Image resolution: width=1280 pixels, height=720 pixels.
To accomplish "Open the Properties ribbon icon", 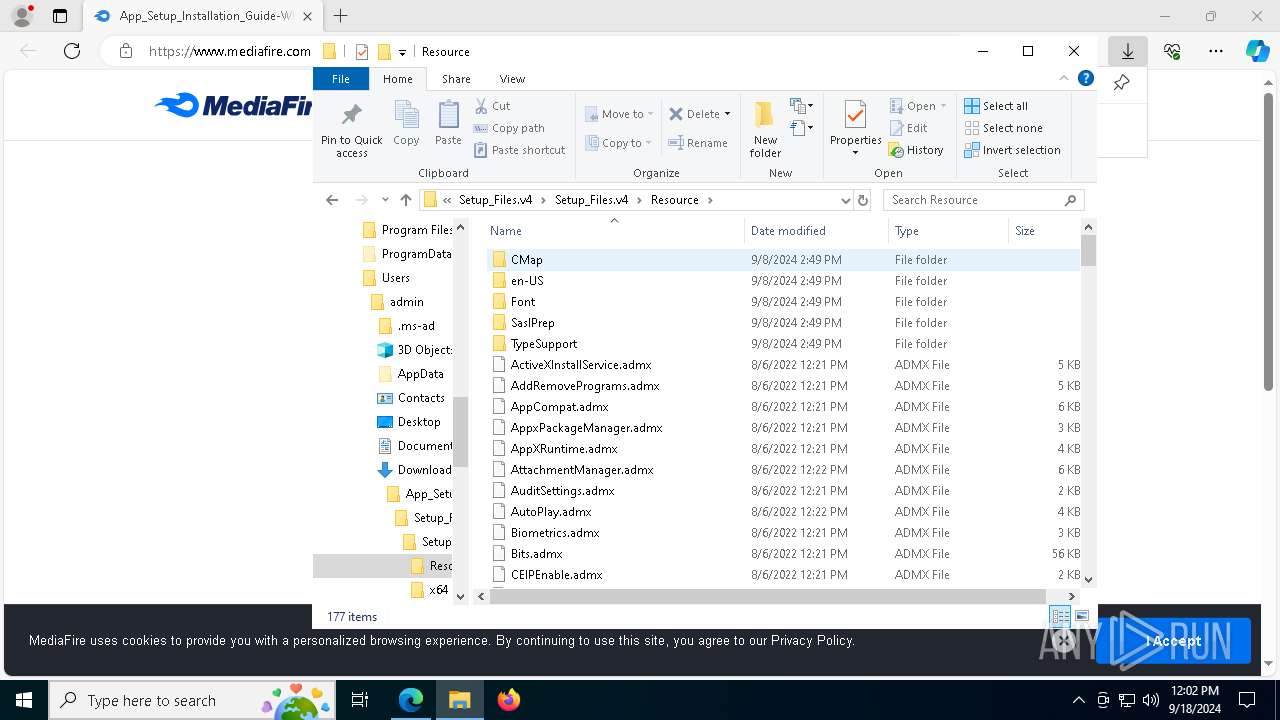I will pos(855,129).
